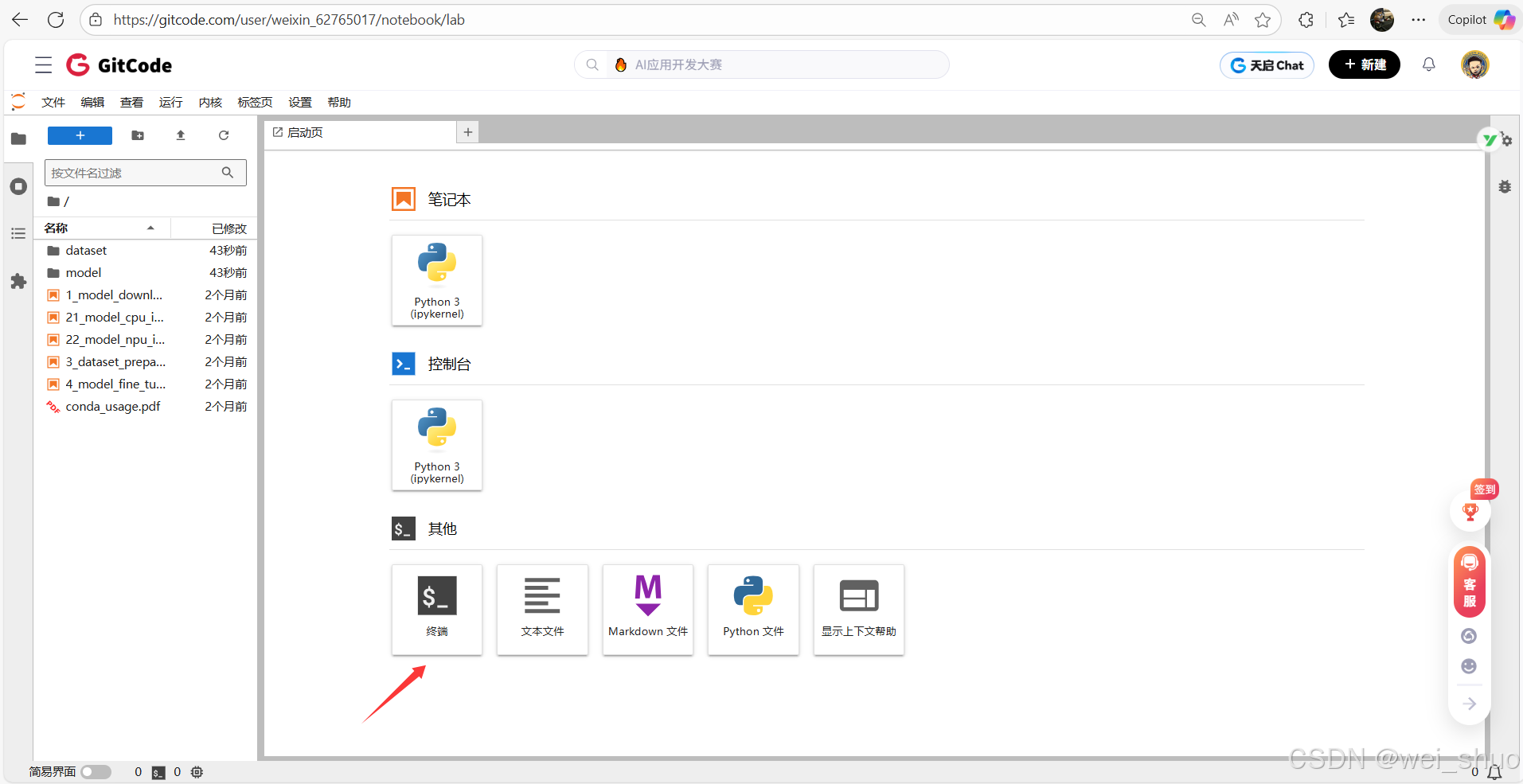Screen dimensions: 1523x784
Task: Open the 查看 menu
Action: (x=131, y=102)
